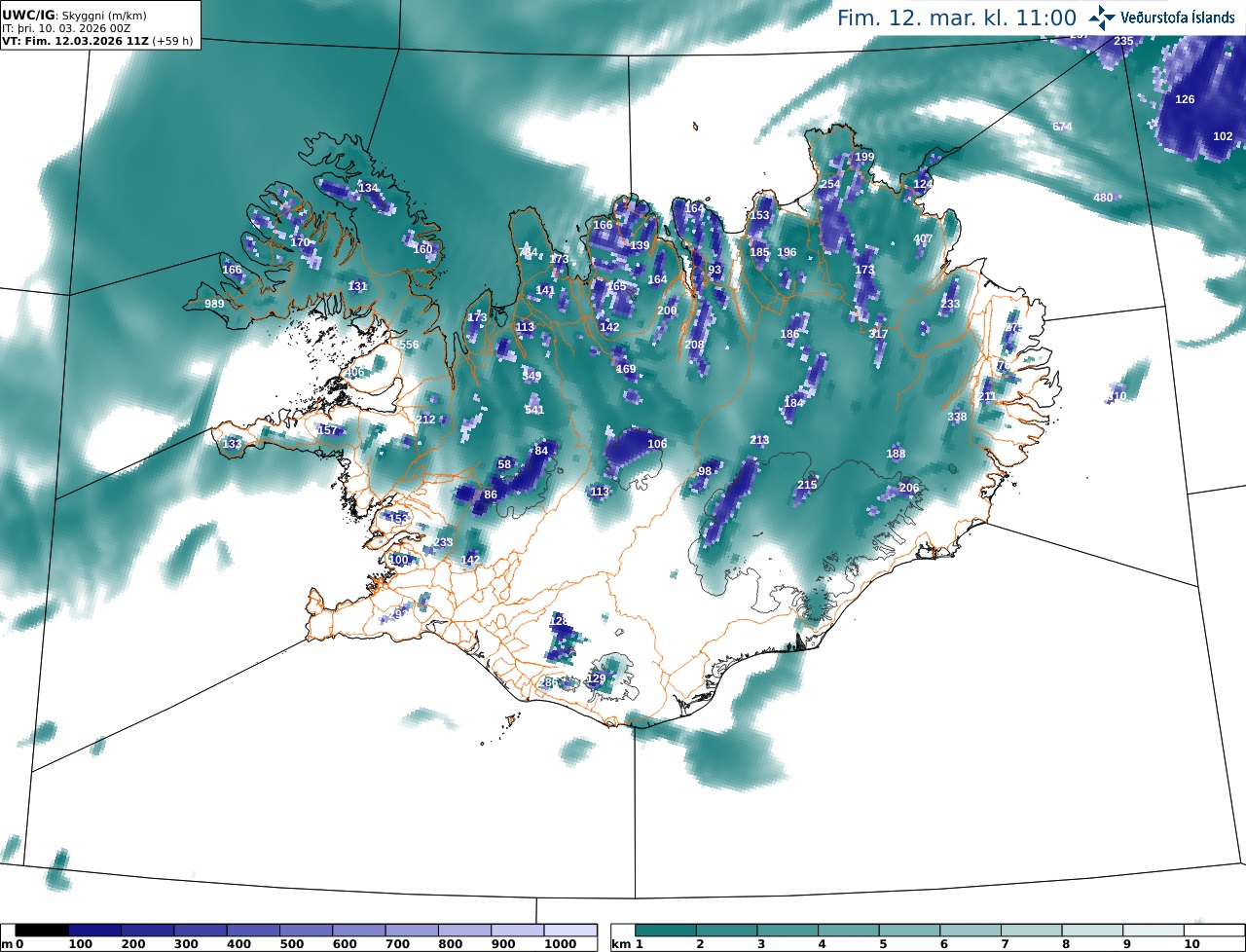Click the 199 visibility value in the north
1246x952 pixels.
(864, 158)
